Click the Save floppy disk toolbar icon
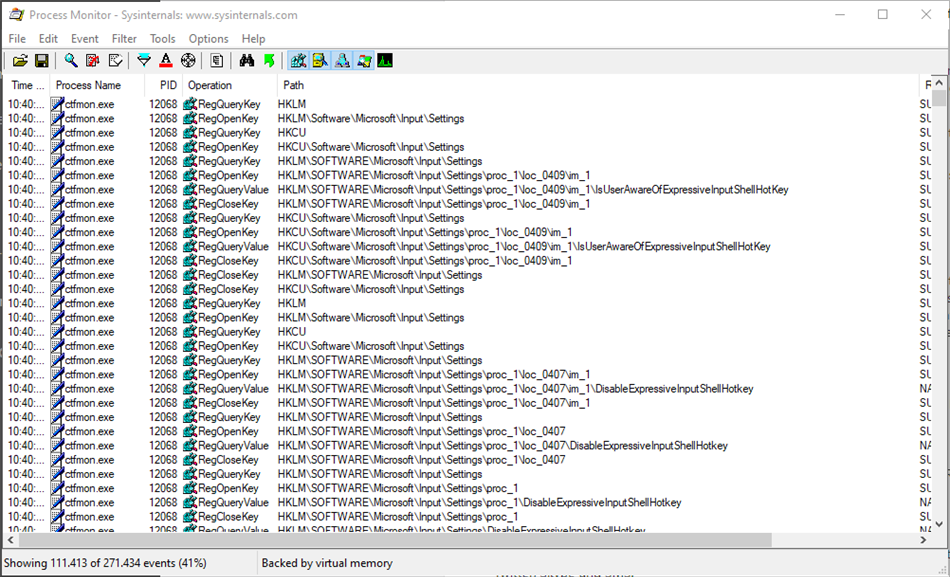950x577 pixels. (x=41, y=61)
